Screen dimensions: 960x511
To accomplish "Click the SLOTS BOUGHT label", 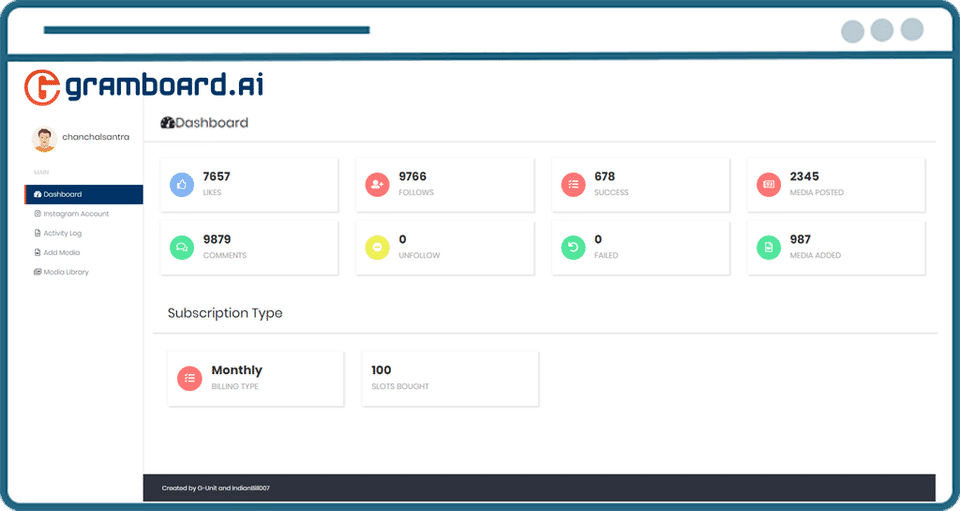I will (400, 387).
